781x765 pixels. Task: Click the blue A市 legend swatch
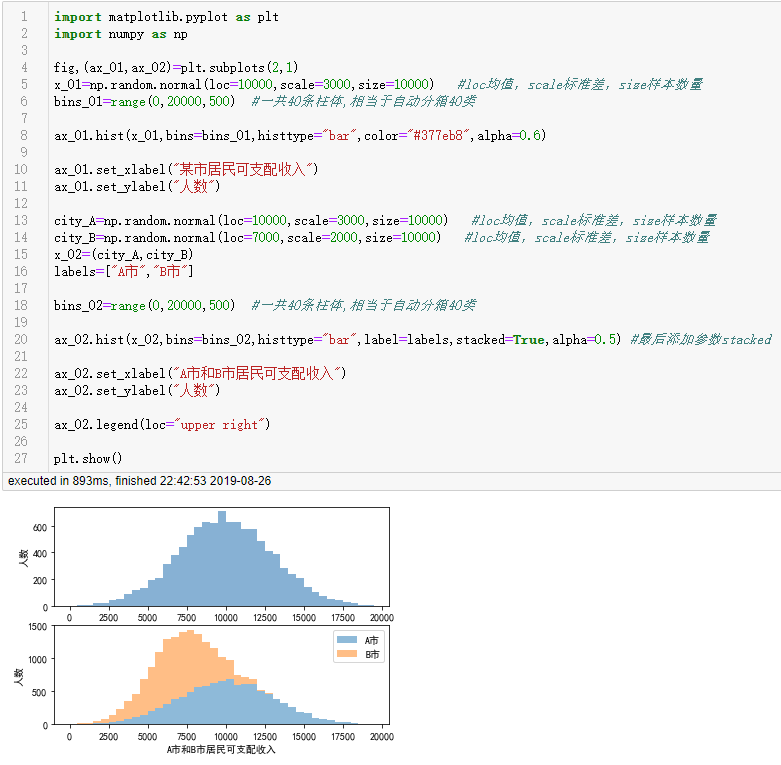pos(349,639)
